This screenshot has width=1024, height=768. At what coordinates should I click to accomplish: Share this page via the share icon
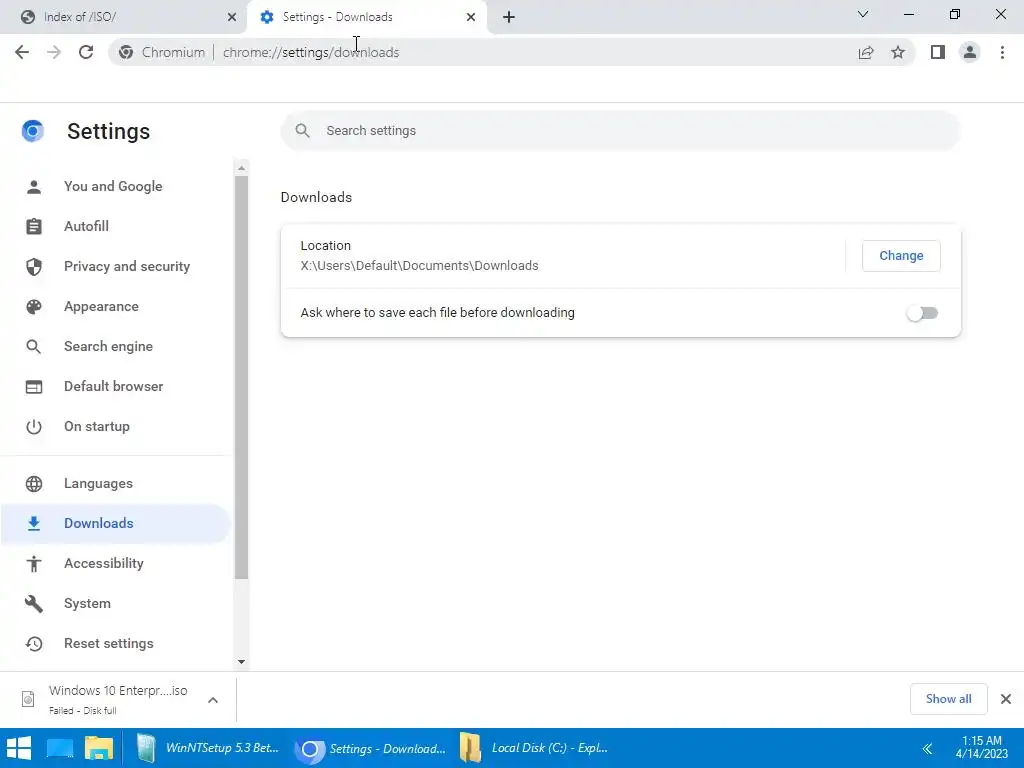pos(866,52)
